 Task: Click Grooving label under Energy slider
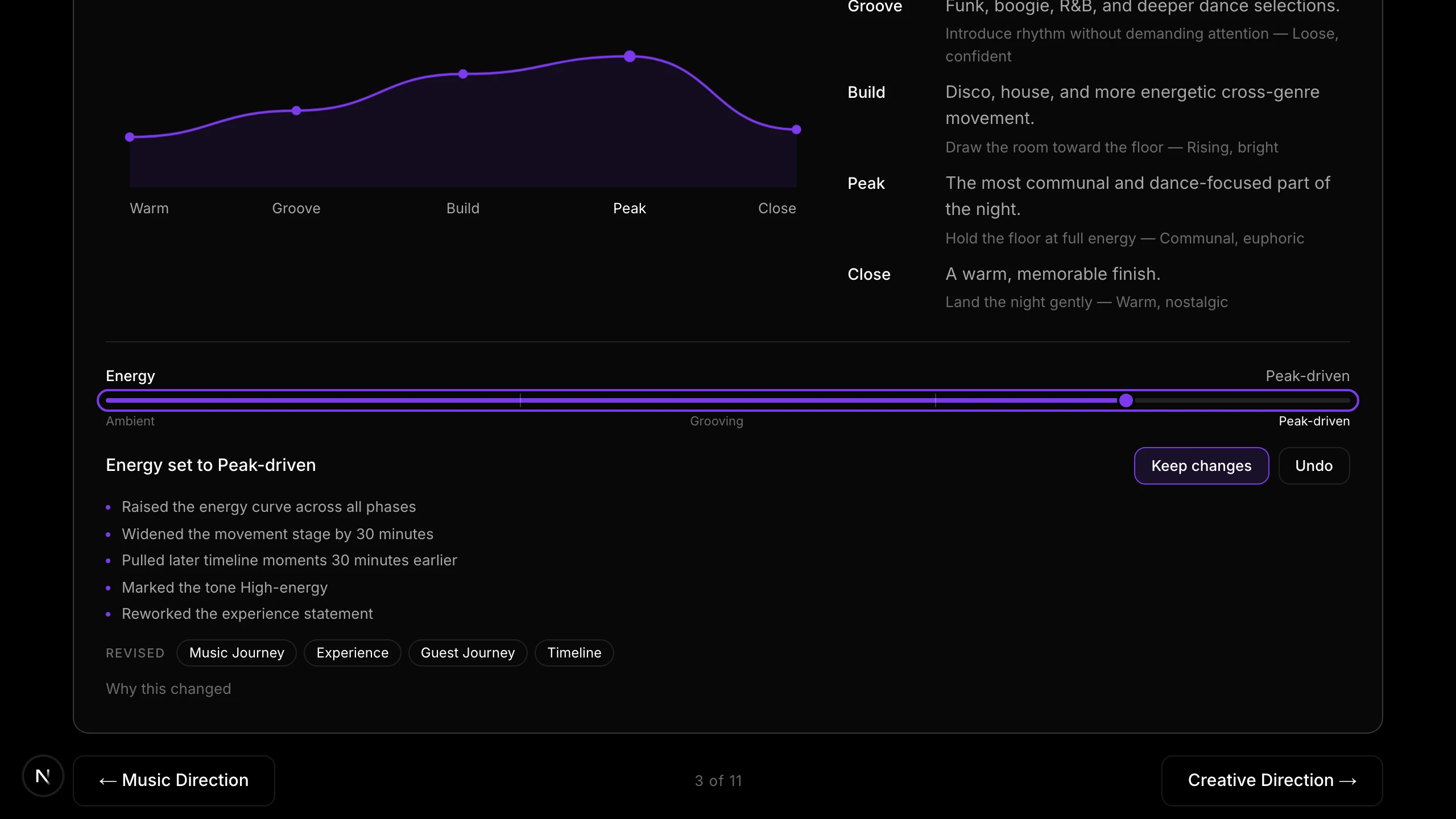(x=717, y=421)
